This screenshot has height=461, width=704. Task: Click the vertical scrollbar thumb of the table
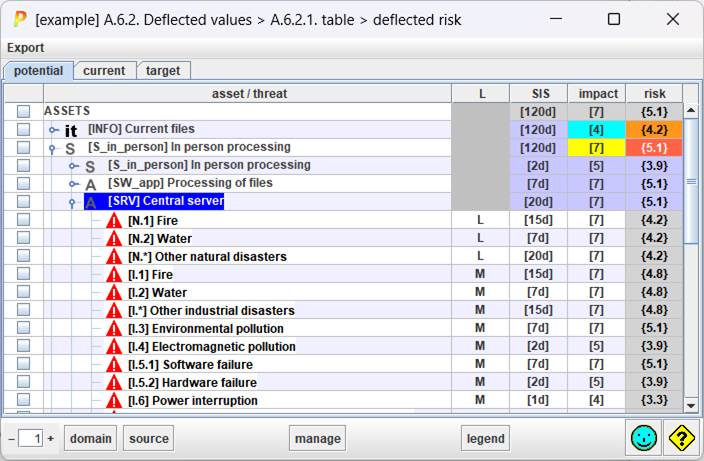click(691, 181)
